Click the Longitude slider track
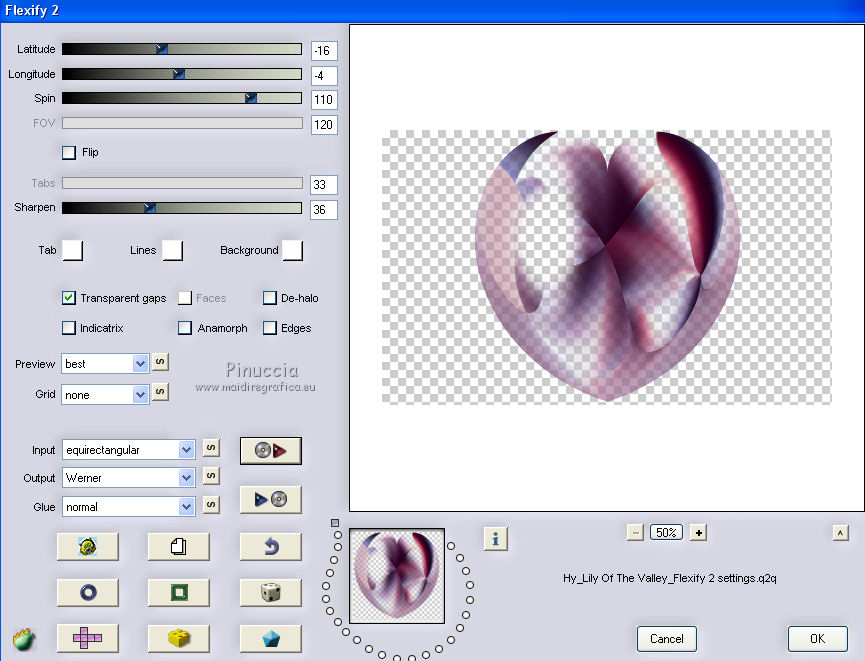 [x=182, y=74]
